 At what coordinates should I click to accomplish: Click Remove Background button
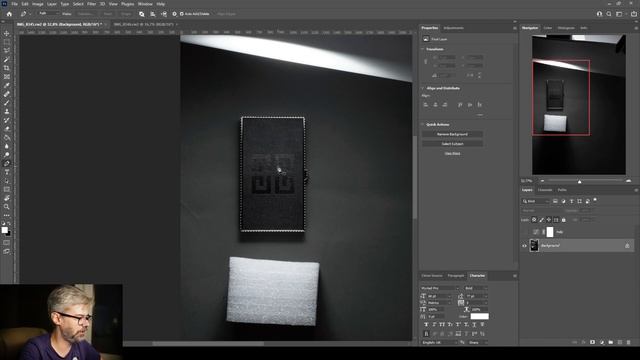(452, 134)
